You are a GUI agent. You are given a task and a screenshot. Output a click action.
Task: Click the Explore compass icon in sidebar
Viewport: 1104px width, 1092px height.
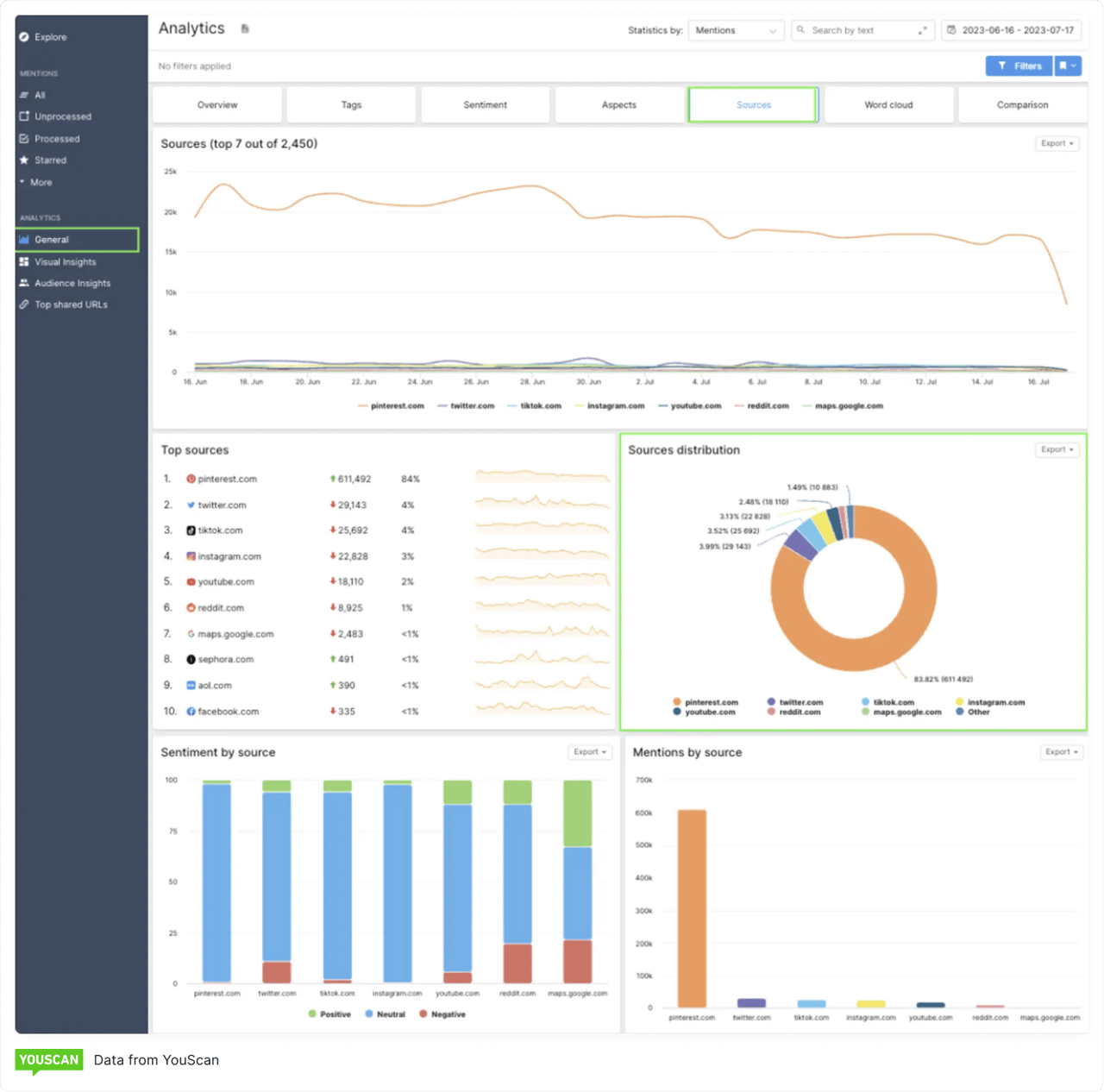coord(24,37)
